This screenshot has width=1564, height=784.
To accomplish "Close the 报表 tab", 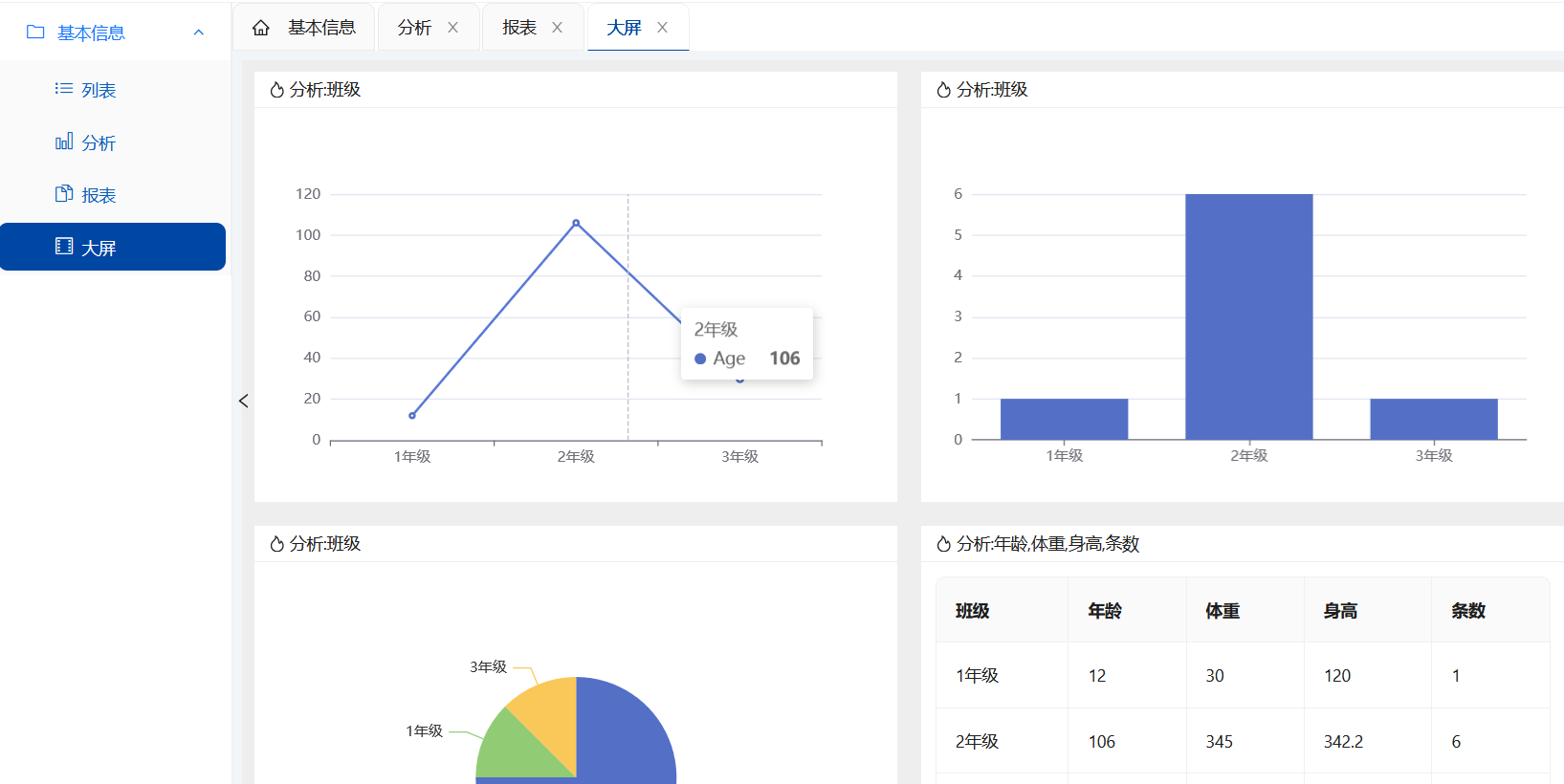I will [558, 28].
